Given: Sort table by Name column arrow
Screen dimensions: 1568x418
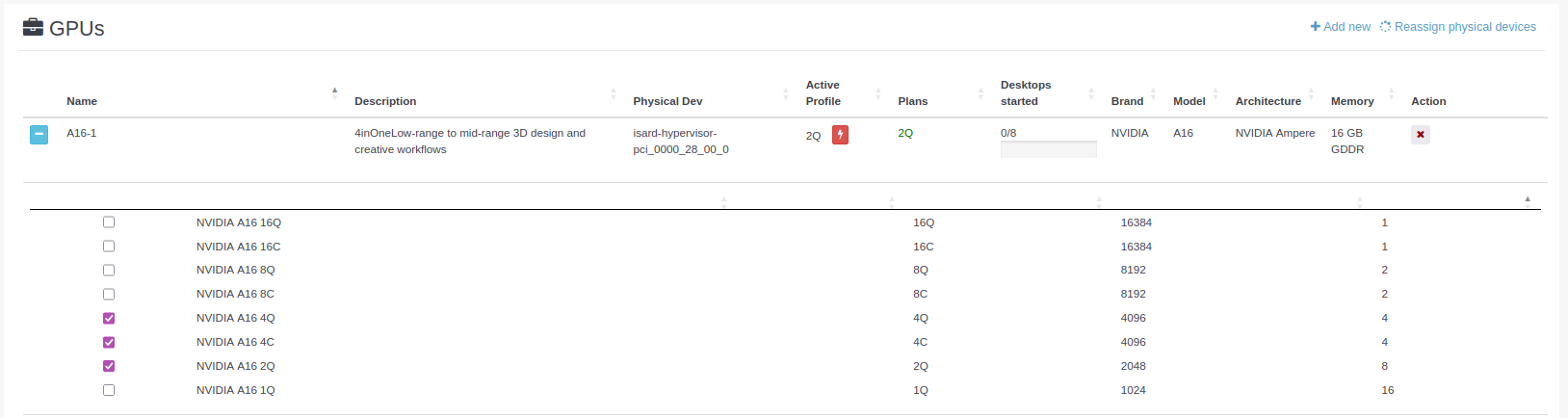Looking at the screenshot, I should [x=334, y=93].
